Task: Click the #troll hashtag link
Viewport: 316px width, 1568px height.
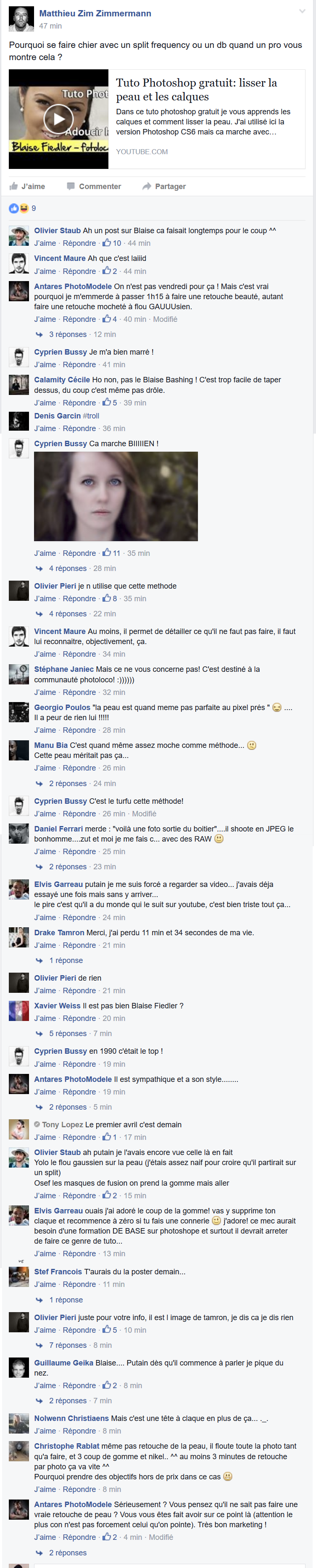Action: 91,416
